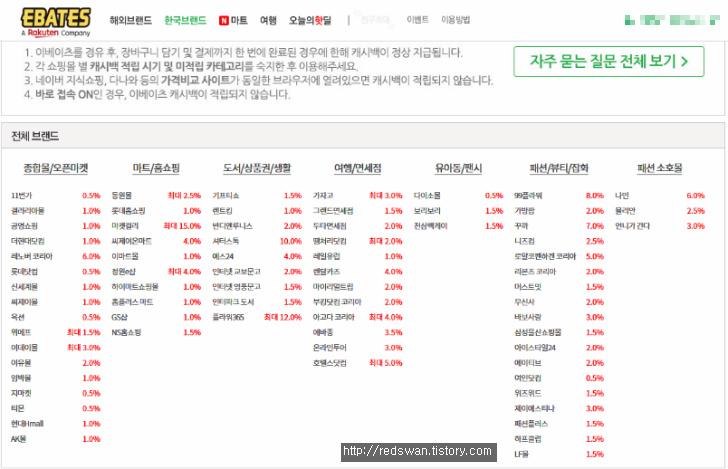
Task: Open the 이마트몰 store link
Action: click(x=125, y=256)
